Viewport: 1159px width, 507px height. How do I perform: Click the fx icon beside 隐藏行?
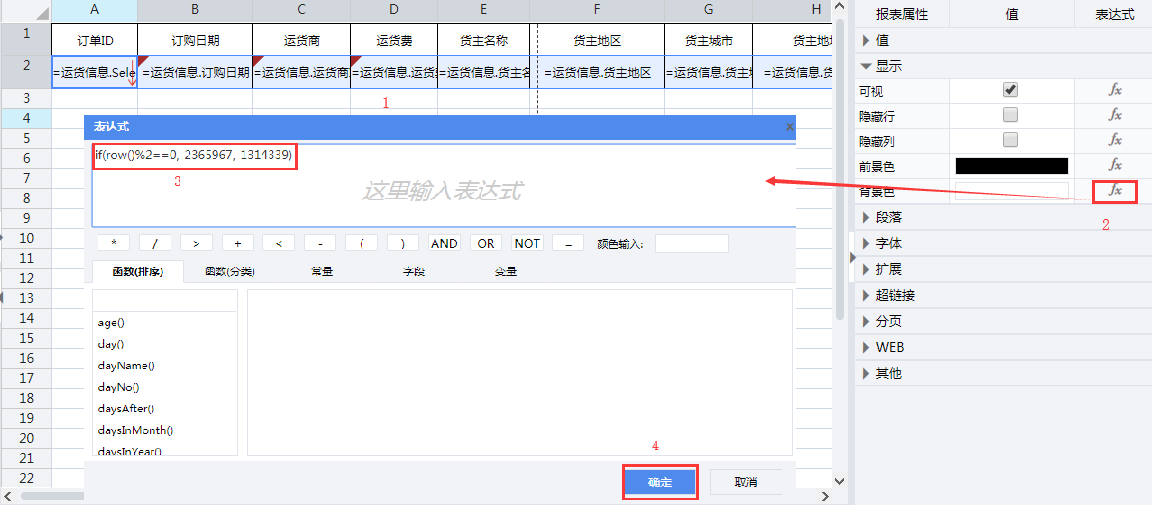(1115, 115)
